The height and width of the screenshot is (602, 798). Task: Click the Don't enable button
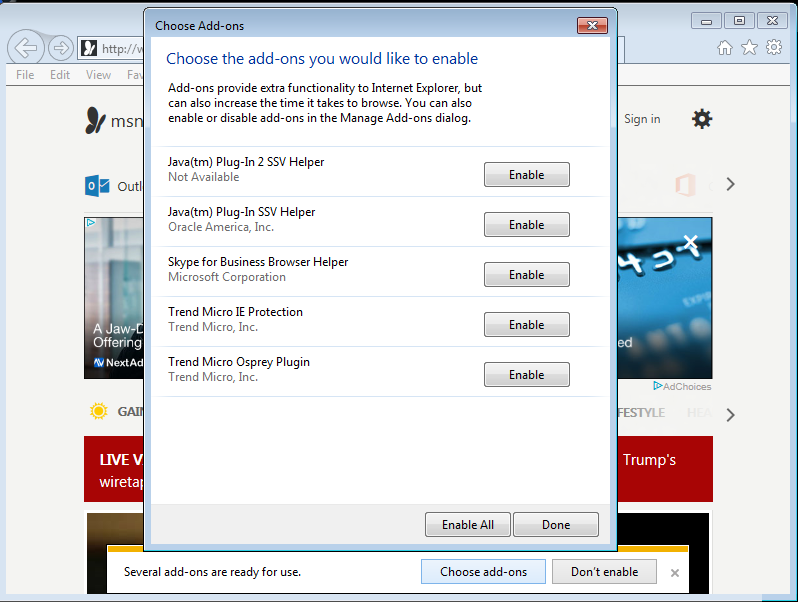[604, 571]
